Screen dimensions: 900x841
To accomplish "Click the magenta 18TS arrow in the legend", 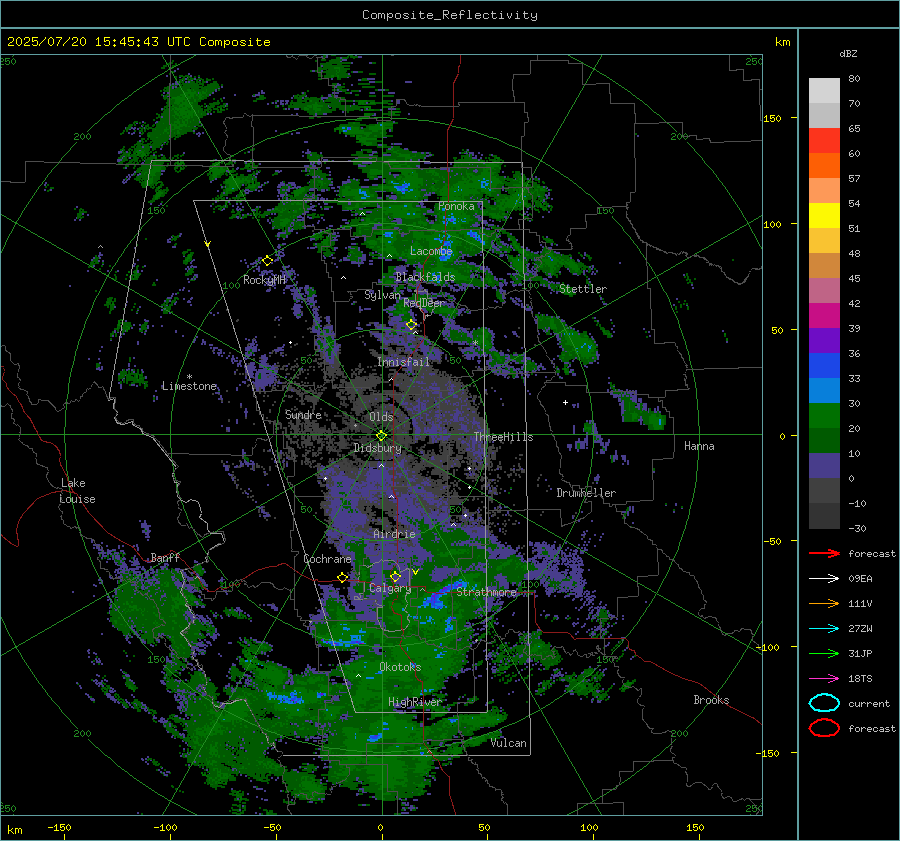I will click(x=824, y=679).
